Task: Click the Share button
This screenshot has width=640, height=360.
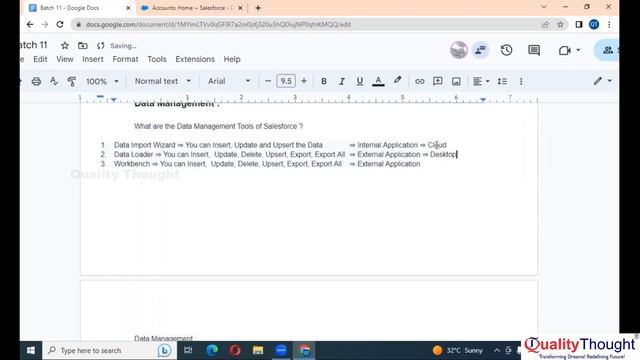Action: click(x=608, y=50)
